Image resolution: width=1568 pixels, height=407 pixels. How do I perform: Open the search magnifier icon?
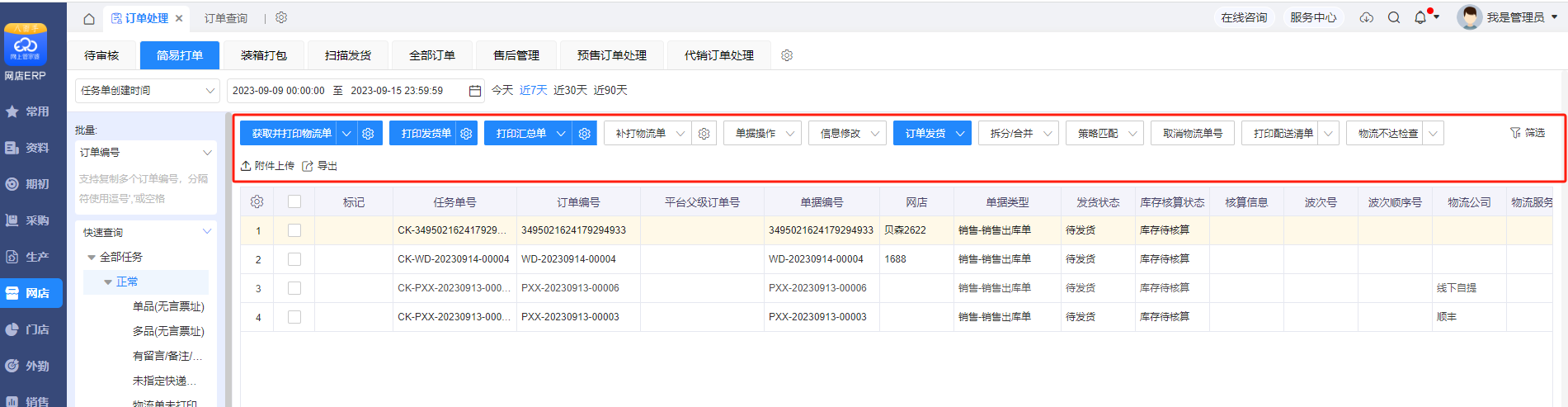1394,17
